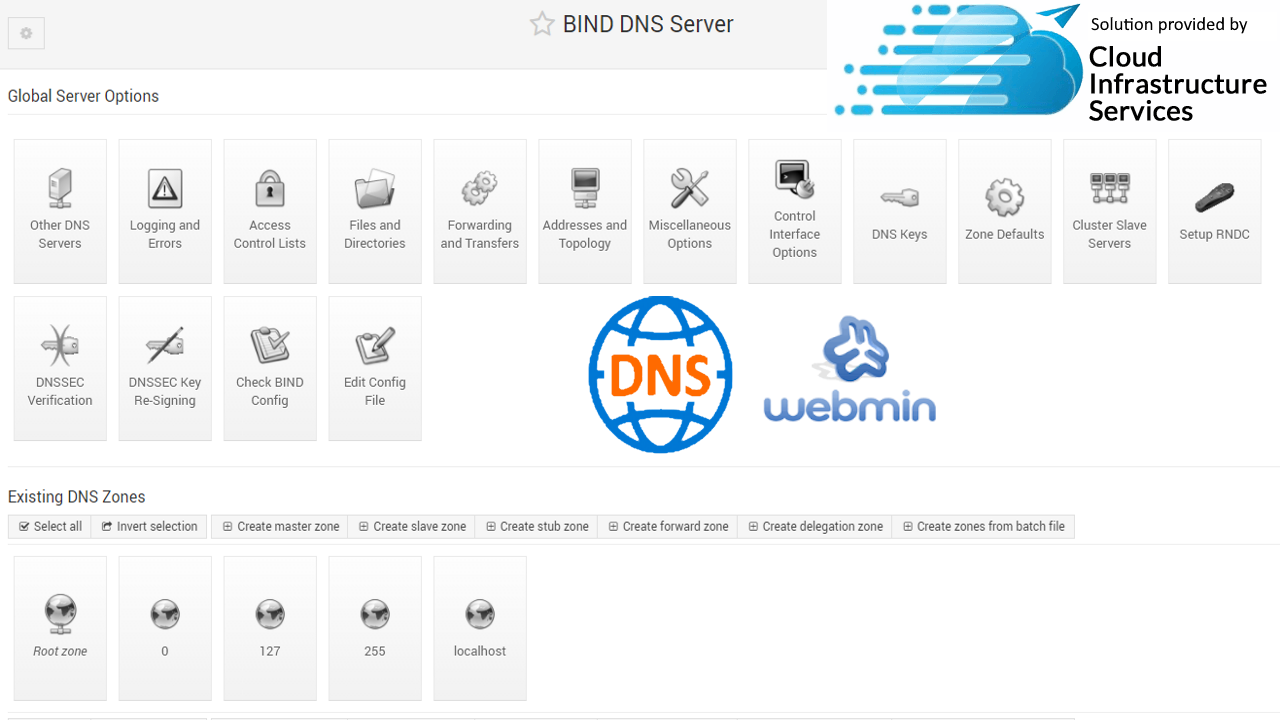This screenshot has width=1280, height=720.
Task: Click Invert selection button
Action: [149, 526]
